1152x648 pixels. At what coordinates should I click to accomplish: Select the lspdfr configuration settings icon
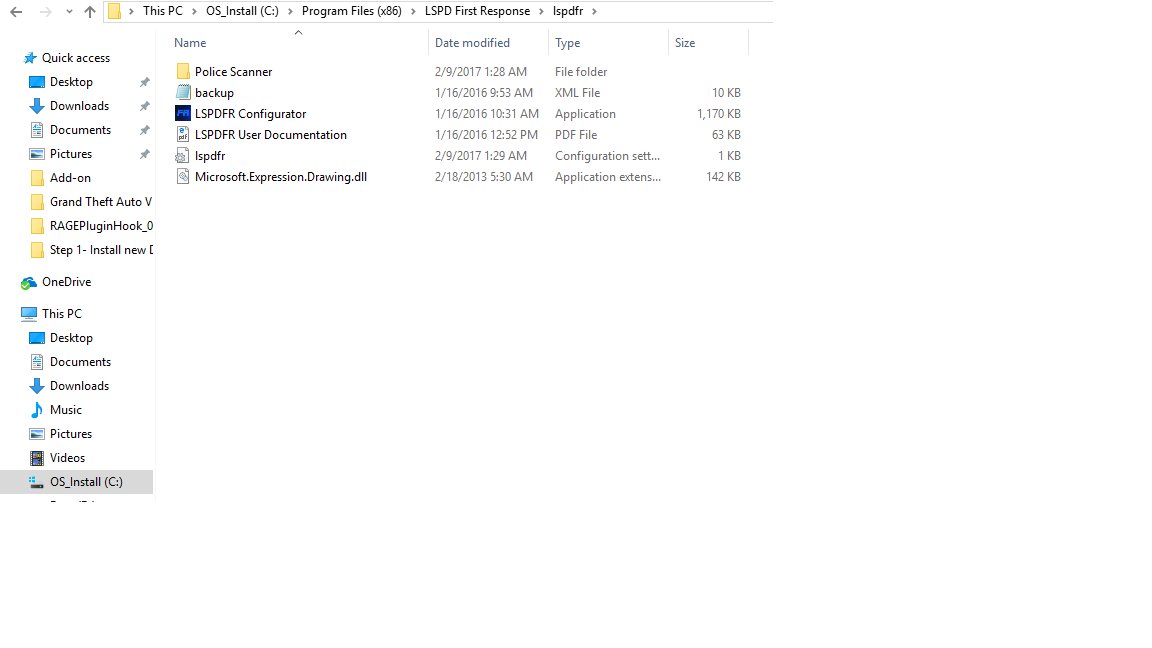182,156
